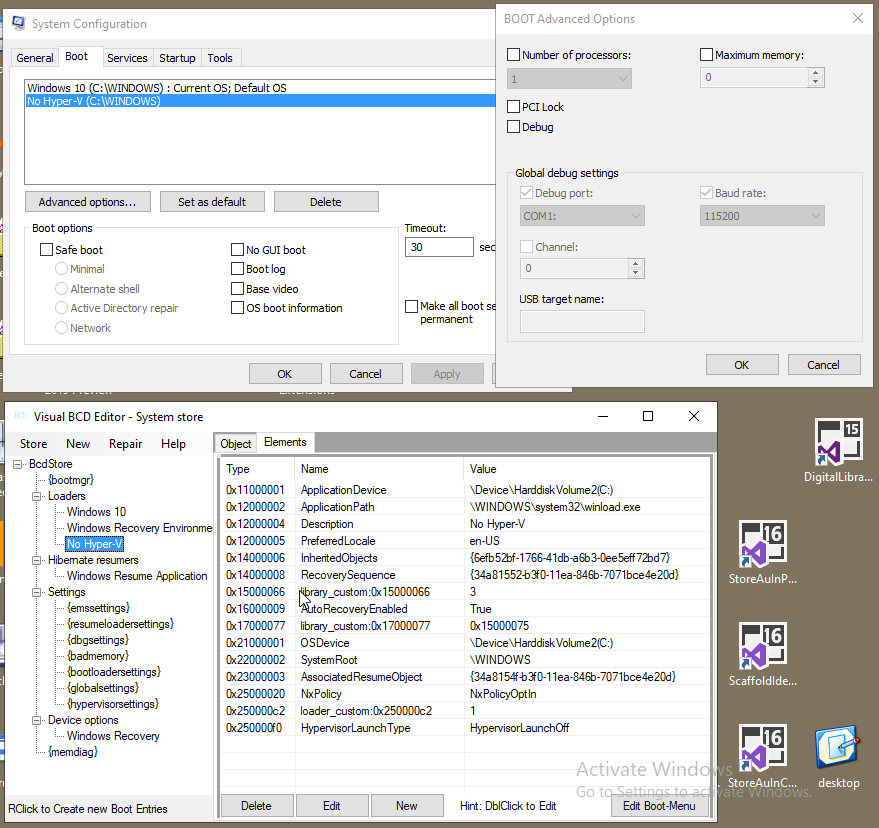The height and width of the screenshot is (828, 879).
Task: Collapse the BcdStore tree root
Action: 18,464
